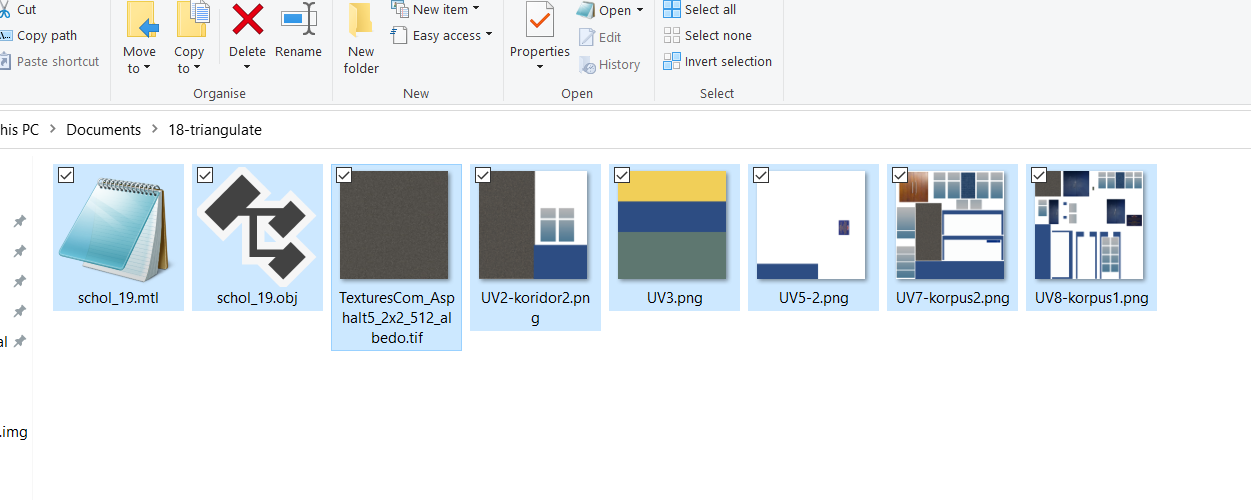Click the Open ribbon icon
Image resolution: width=1251 pixels, height=500 pixels.
(x=586, y=10)
